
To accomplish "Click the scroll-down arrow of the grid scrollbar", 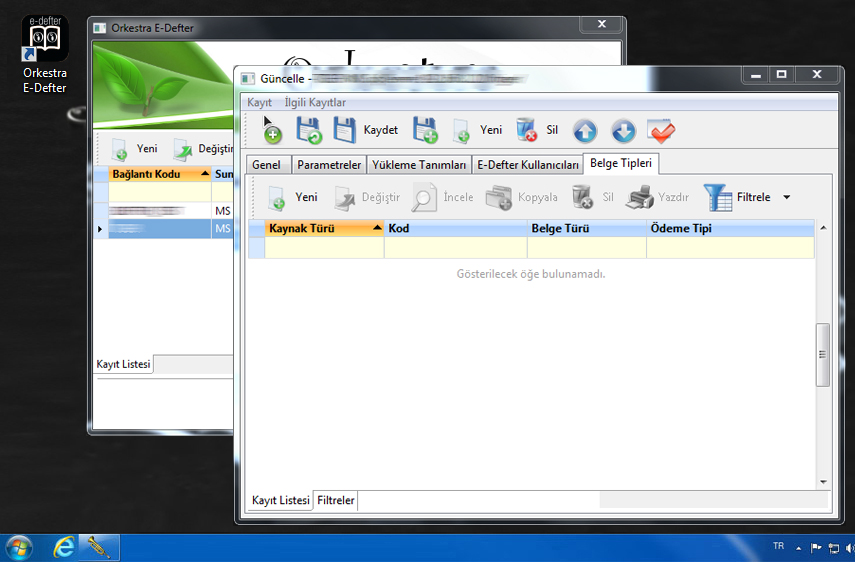I will (823, 482).
